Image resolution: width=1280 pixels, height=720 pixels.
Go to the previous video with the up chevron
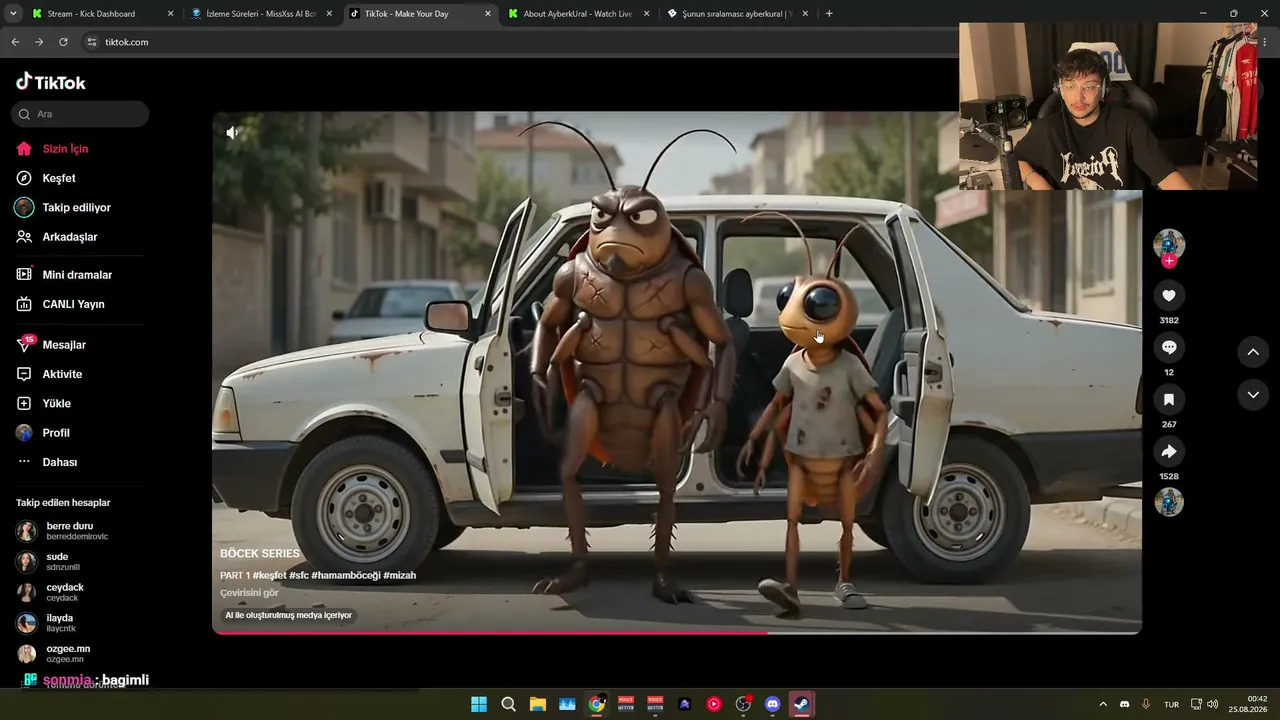[x=1253, y=352]
